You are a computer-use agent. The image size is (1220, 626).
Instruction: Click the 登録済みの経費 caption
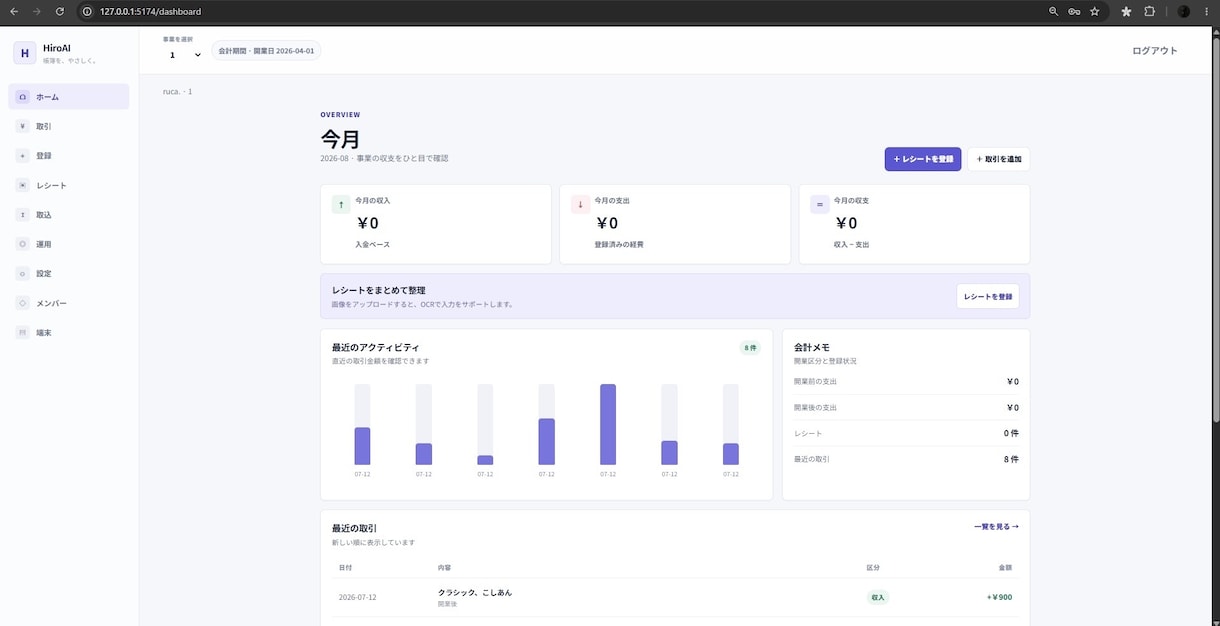619,244
